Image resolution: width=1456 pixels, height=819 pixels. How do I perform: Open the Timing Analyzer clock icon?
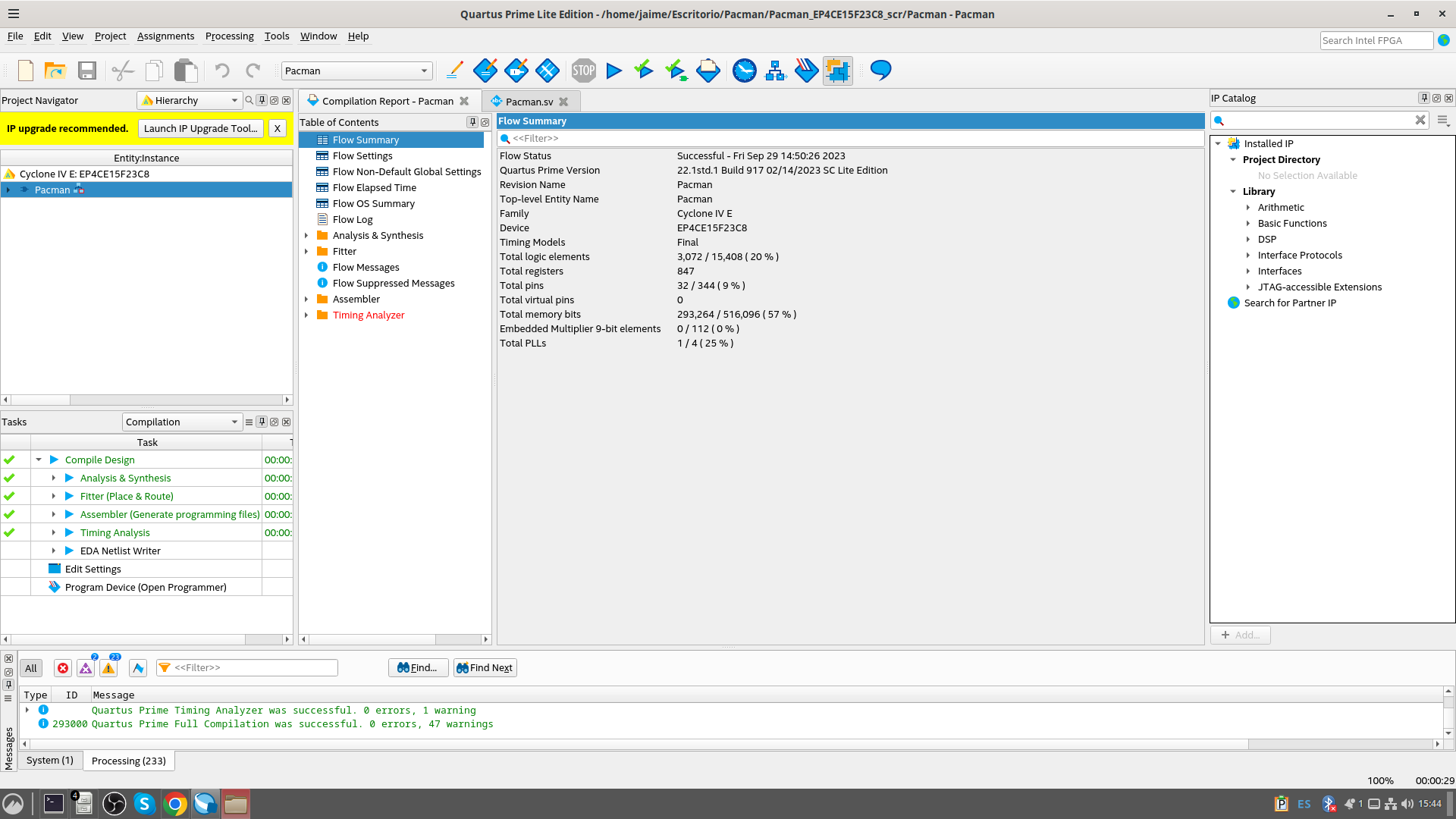click(x=744, y=71)
